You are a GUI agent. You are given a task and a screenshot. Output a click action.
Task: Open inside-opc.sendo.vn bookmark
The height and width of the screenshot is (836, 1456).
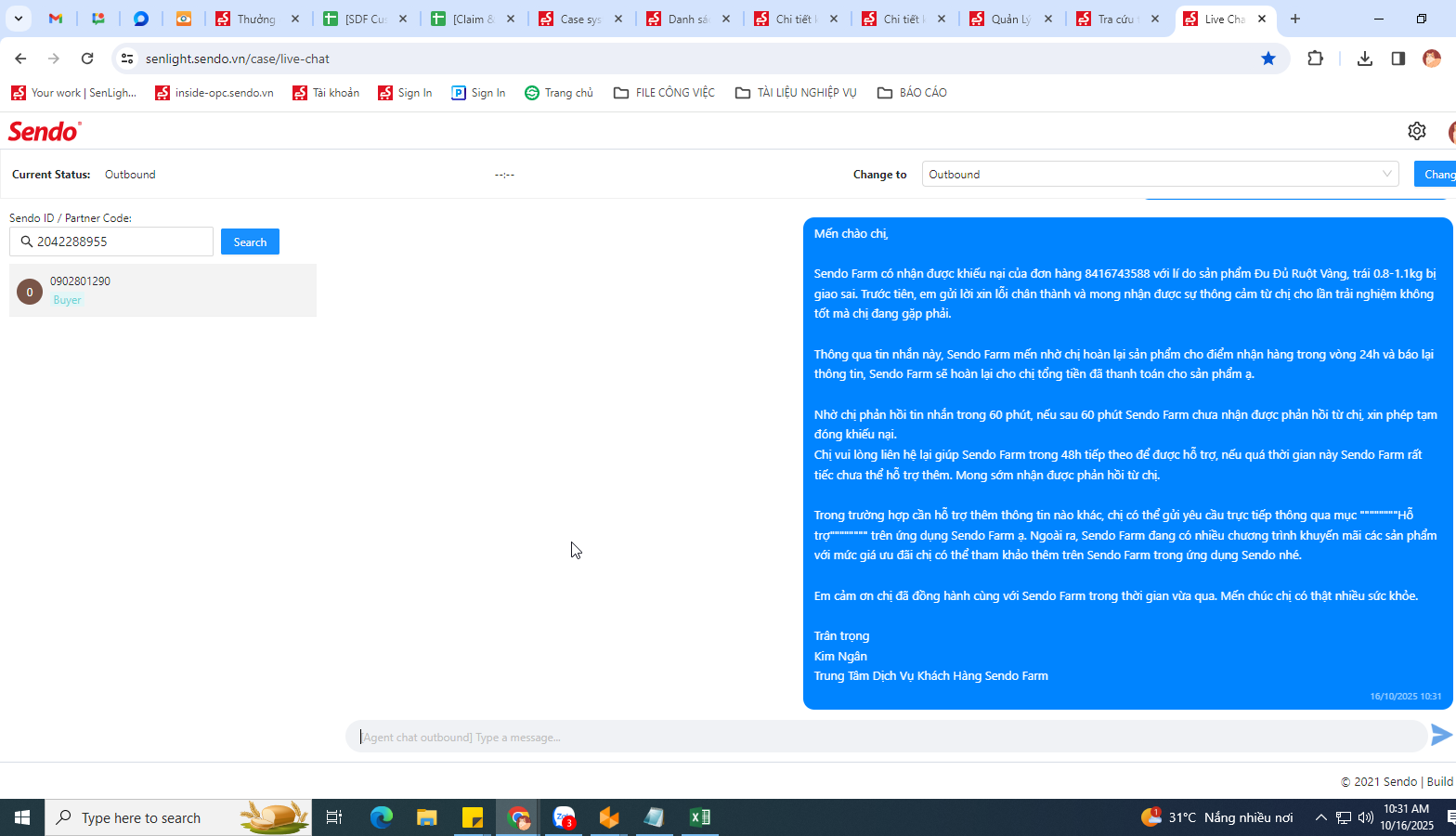coord(214,93)
